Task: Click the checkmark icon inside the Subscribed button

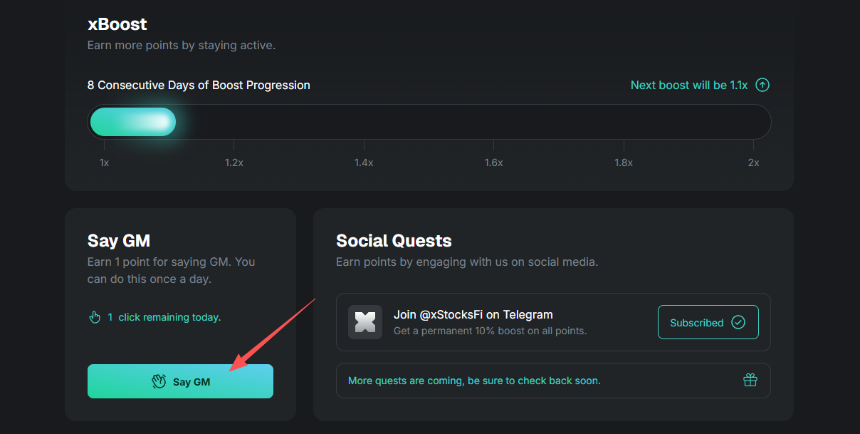Action: (x=738, y=322)
